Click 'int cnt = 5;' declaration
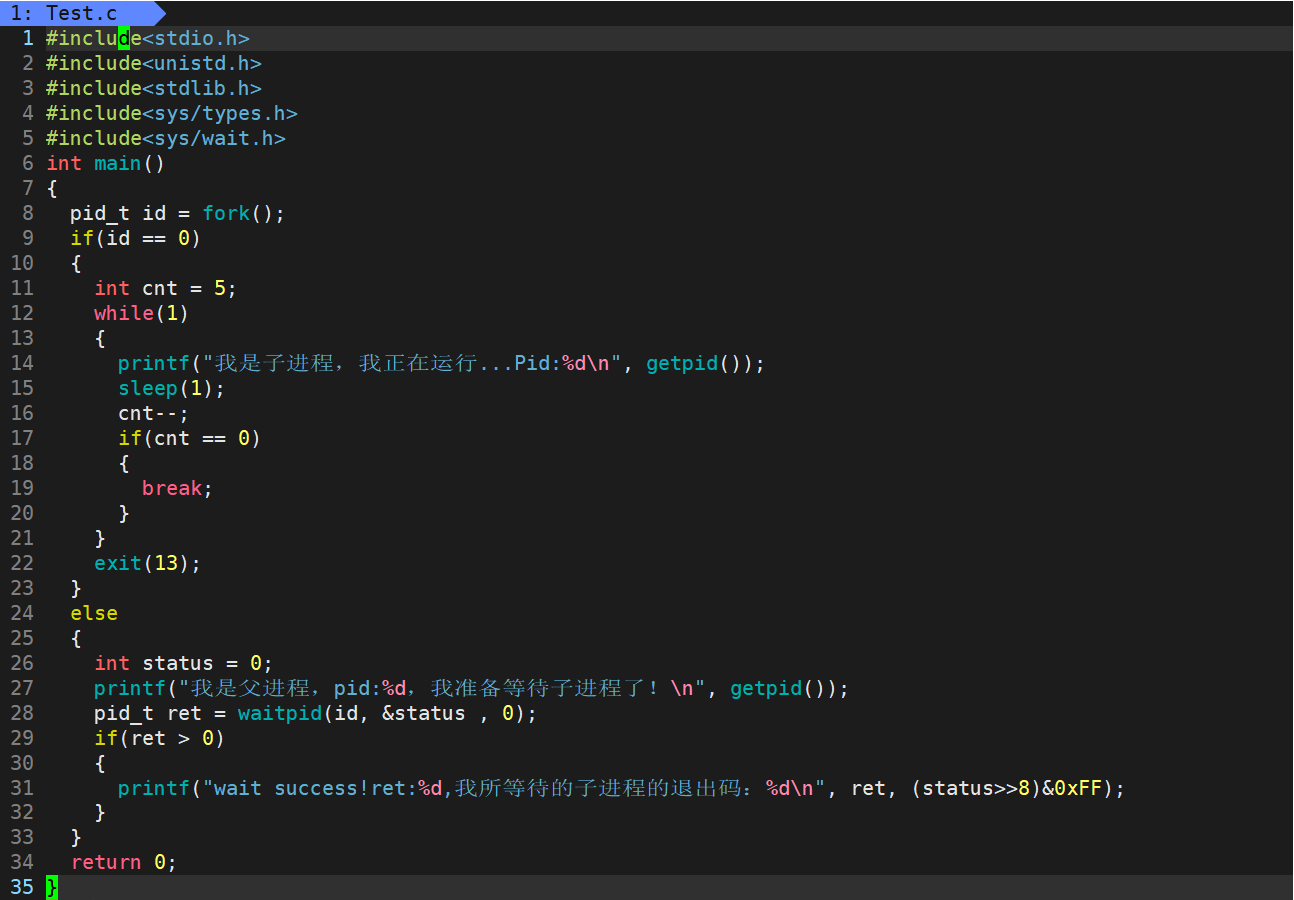This screenshot has height=900, width=1294. (x=165, y=288)
